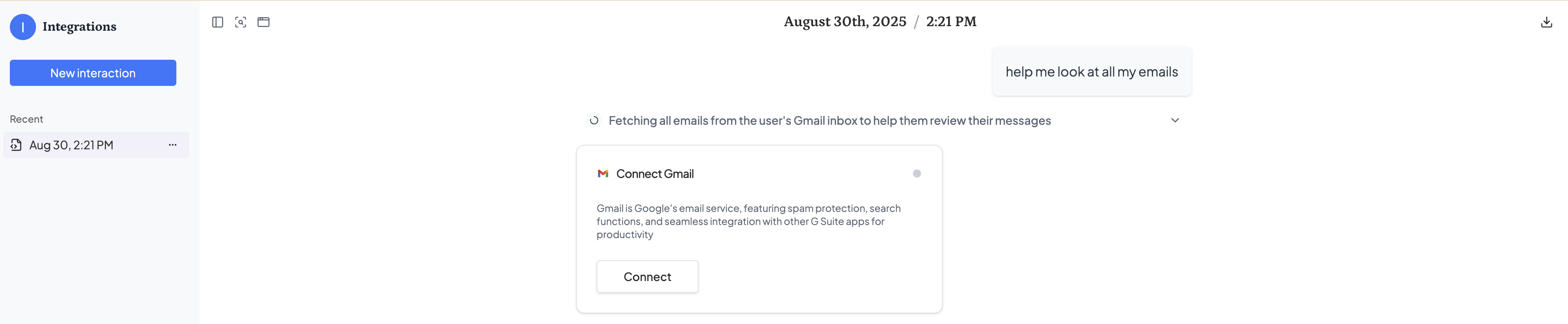Click the Integrations circle avatar
Image resolution: width=1568 pixels, height=324 pixels.
click(x=23, y=27)
